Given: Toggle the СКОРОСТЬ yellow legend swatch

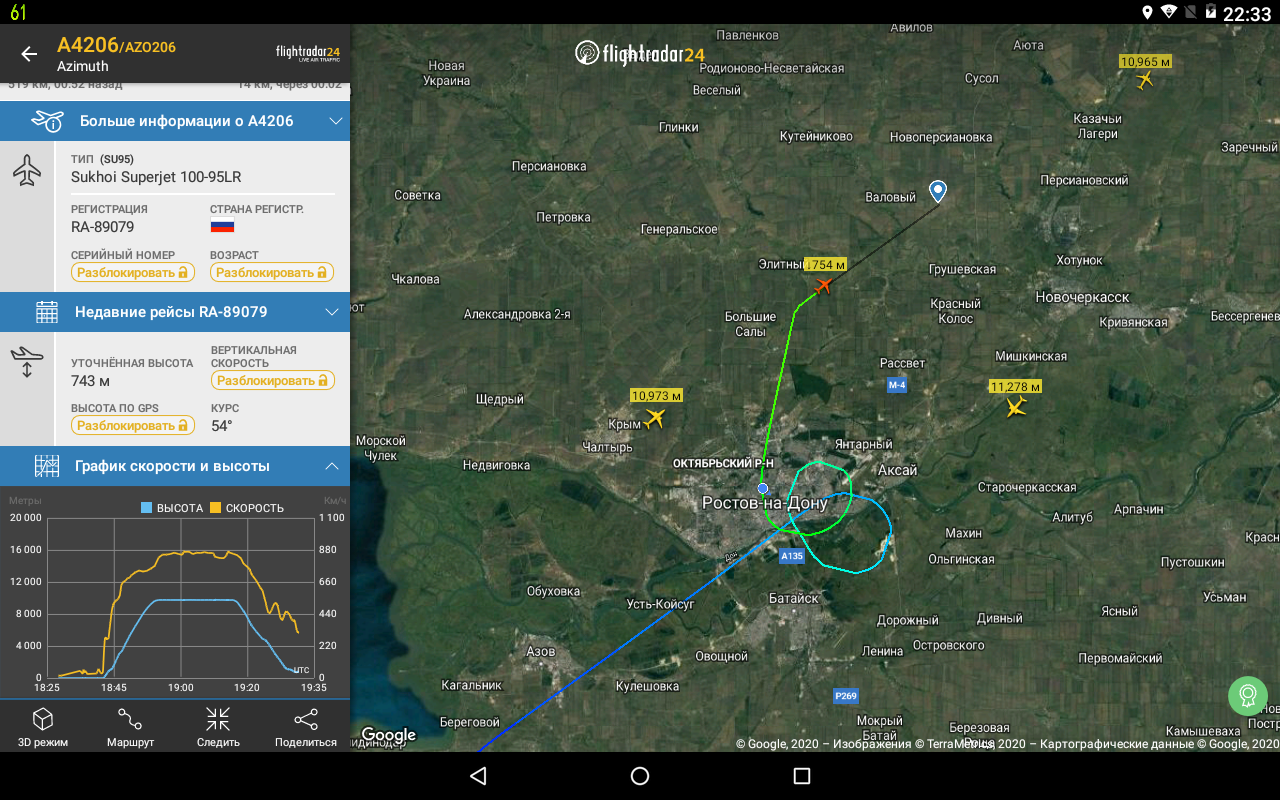Looking at the screenshot, I should [215, 508].
